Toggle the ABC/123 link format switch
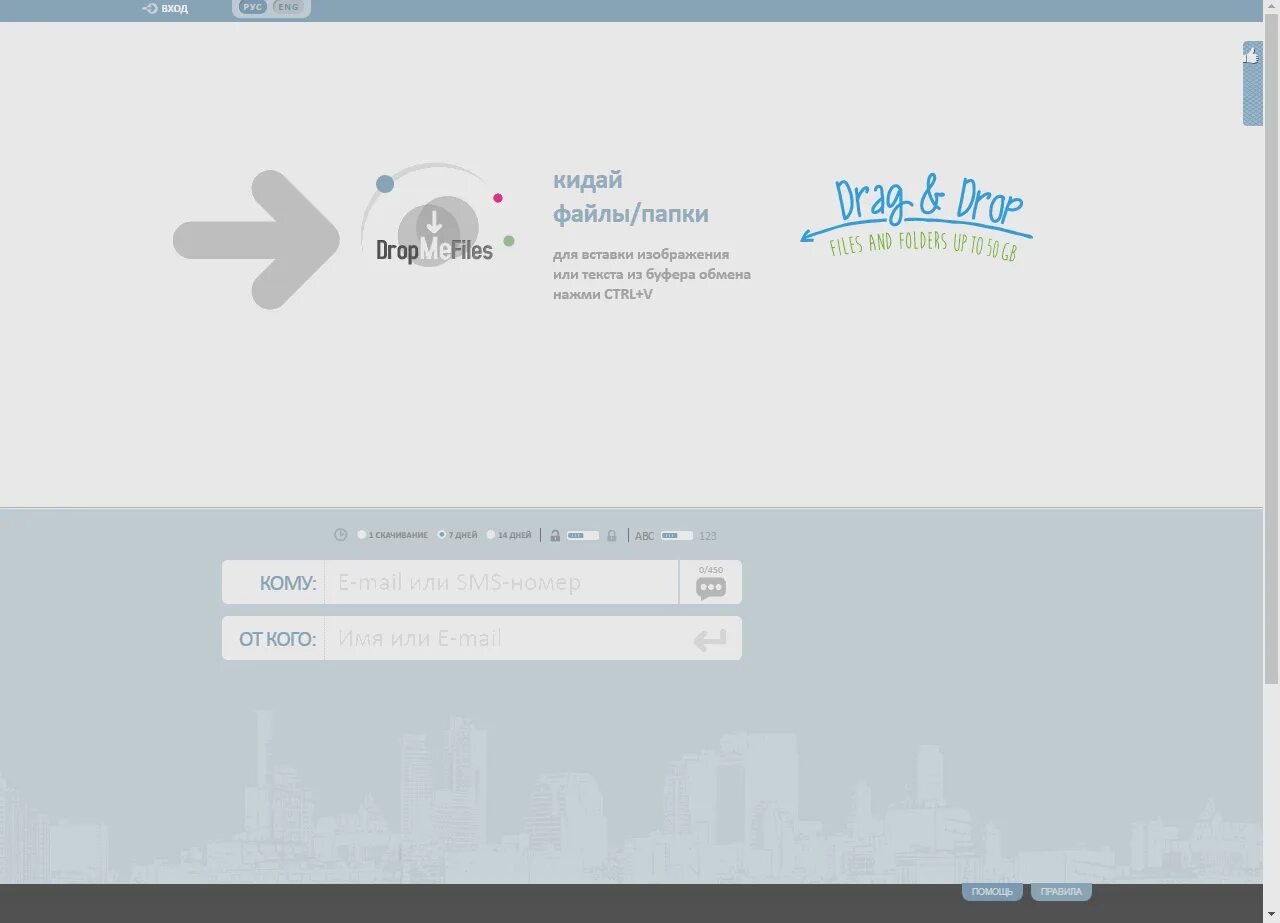 tap(677, 535)
